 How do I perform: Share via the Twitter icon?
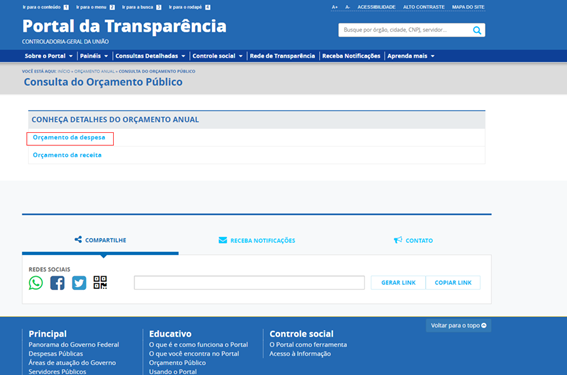(x=79, y=283)
